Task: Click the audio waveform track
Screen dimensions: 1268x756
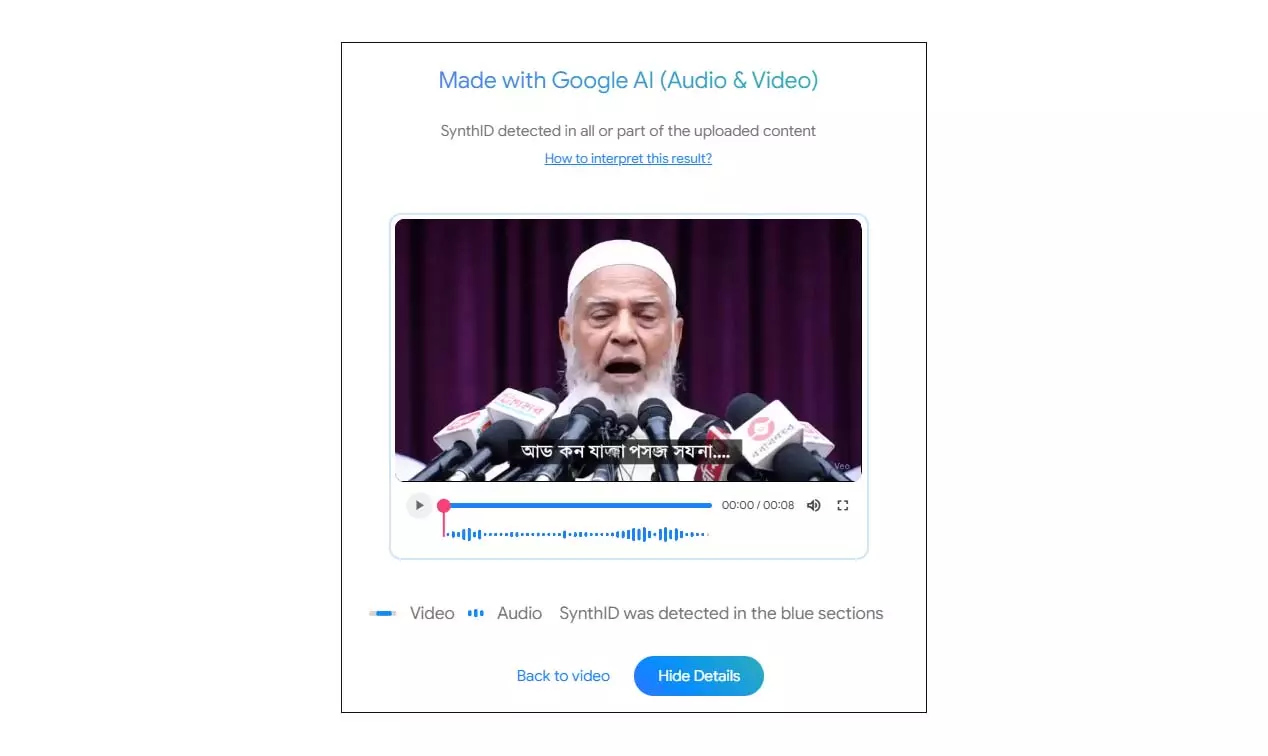Action: [577, 534]
